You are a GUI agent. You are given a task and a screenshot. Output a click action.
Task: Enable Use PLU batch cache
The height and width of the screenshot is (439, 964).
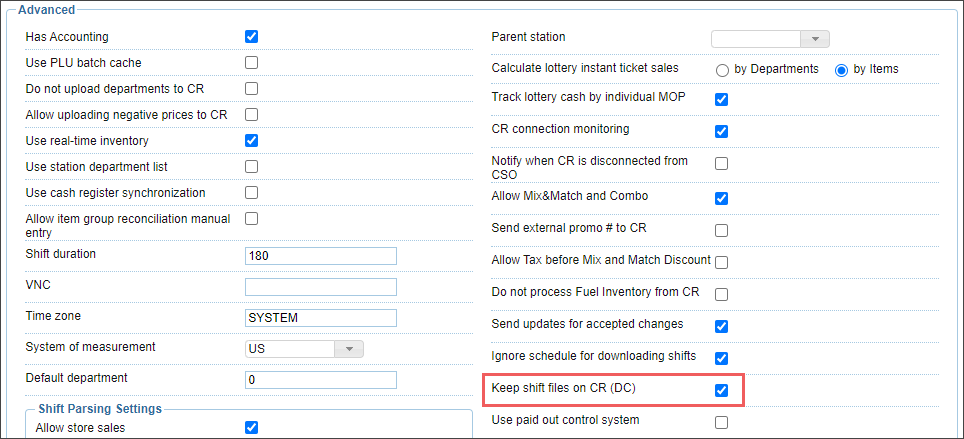coord(251,63)
